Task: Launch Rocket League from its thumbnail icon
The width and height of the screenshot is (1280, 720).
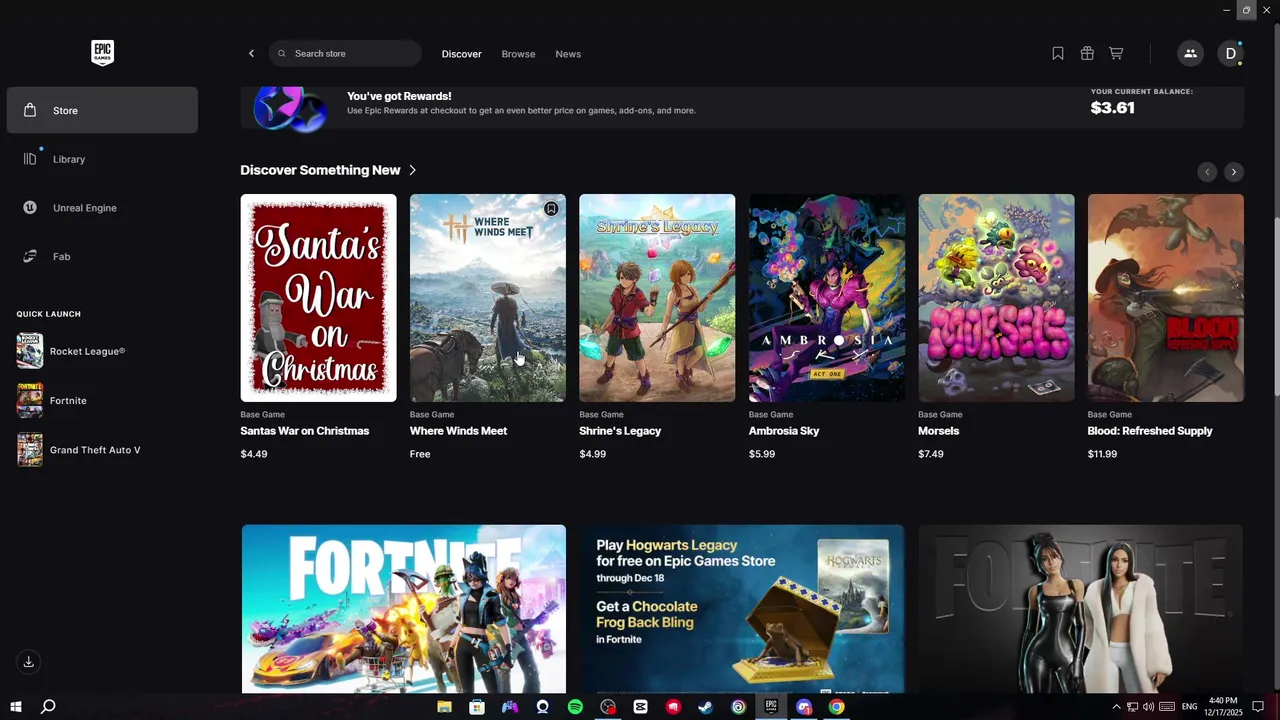Action: click(x=30, y=351)
